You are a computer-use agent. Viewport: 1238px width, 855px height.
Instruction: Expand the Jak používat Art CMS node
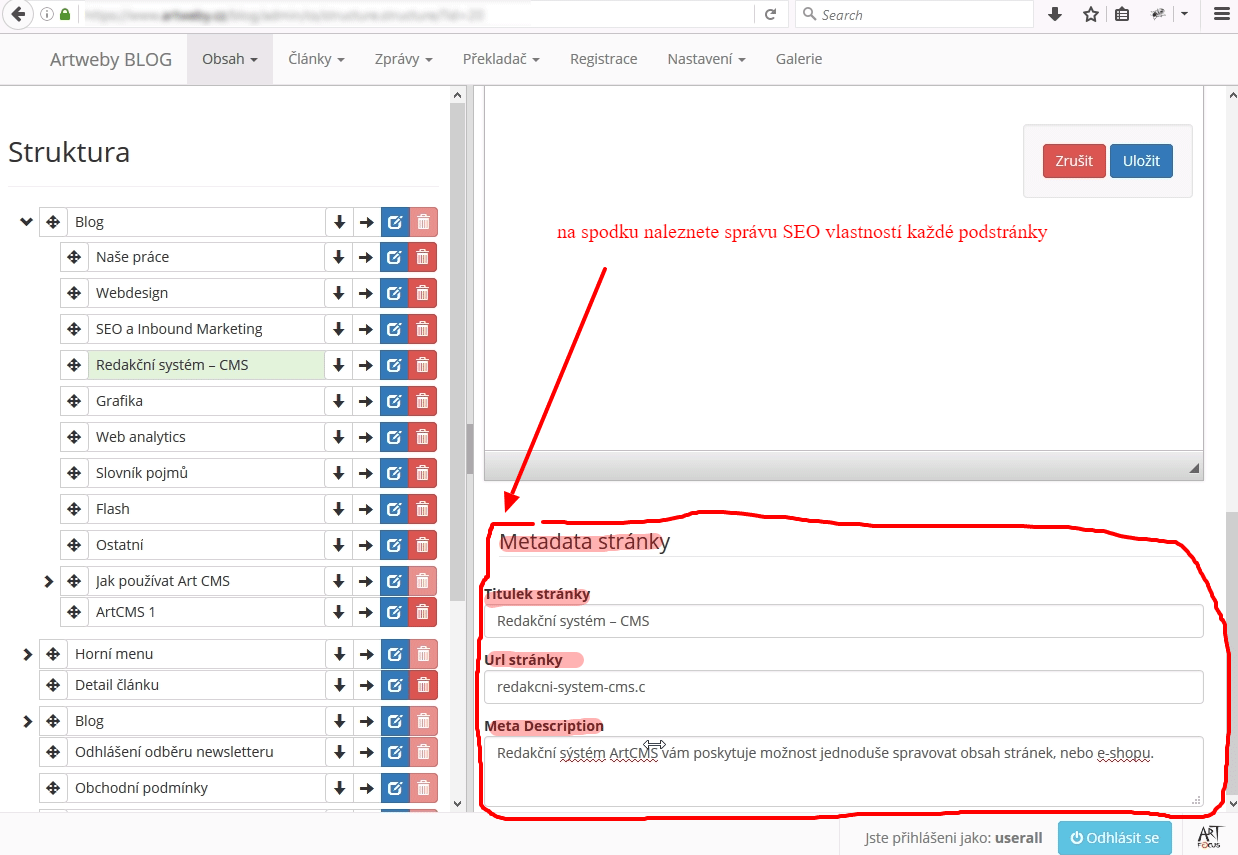tap(48, 581)
